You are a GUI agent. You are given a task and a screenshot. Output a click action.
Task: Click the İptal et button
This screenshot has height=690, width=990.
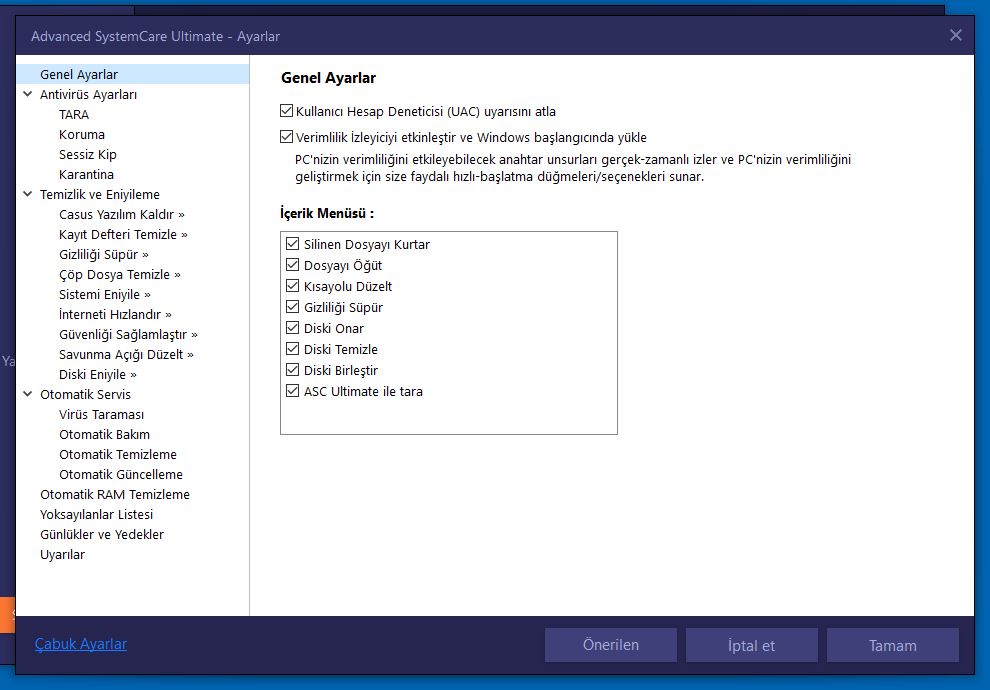[x=751, y=645]
